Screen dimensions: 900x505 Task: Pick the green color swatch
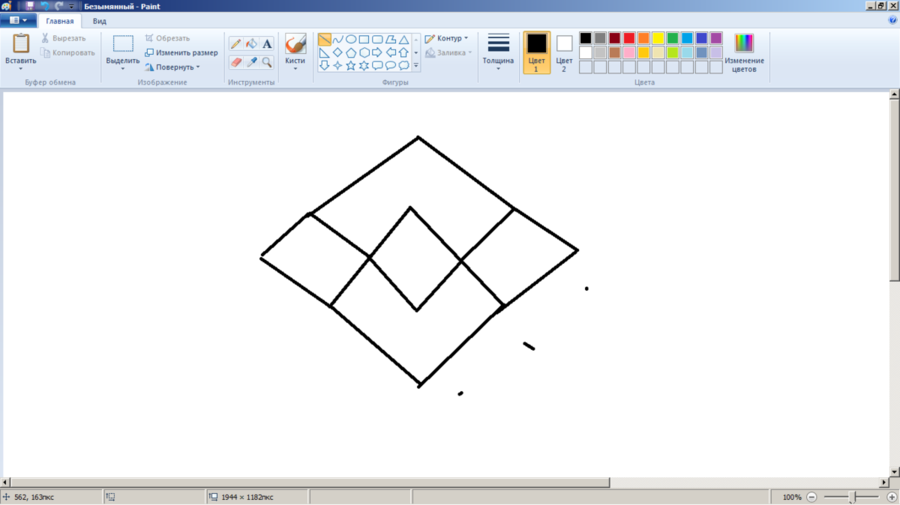(x=673, y=38)
